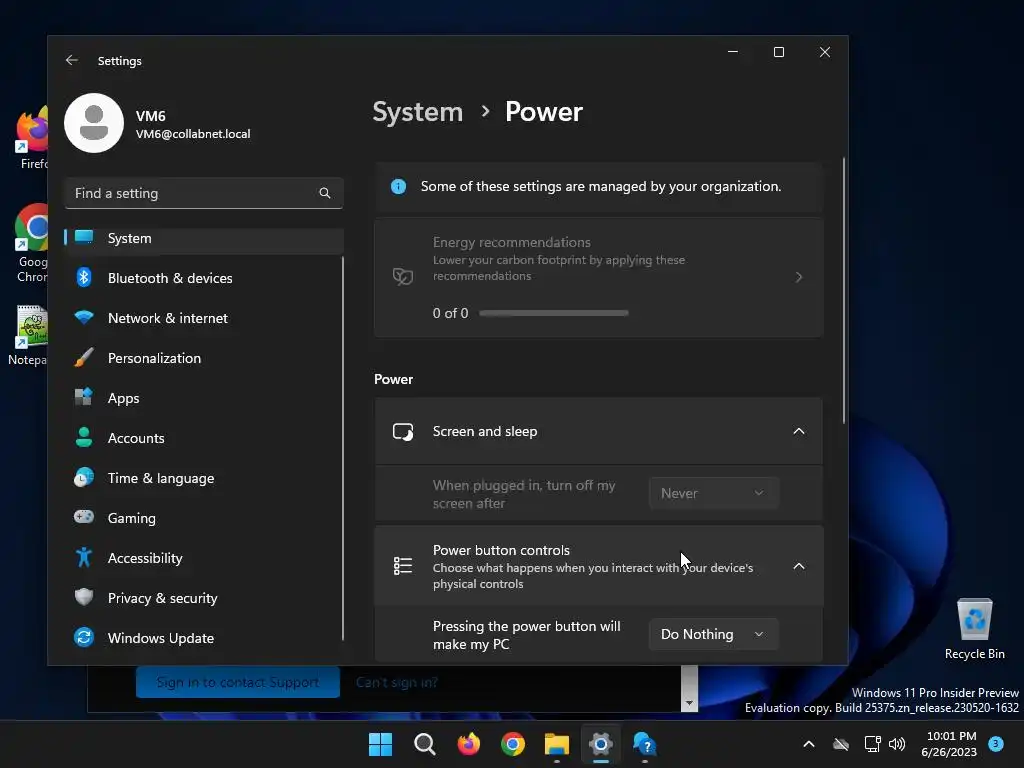Click the Energy recommendations leaf icon
Screen dimensions: 1024x768
tap(403, 277)
